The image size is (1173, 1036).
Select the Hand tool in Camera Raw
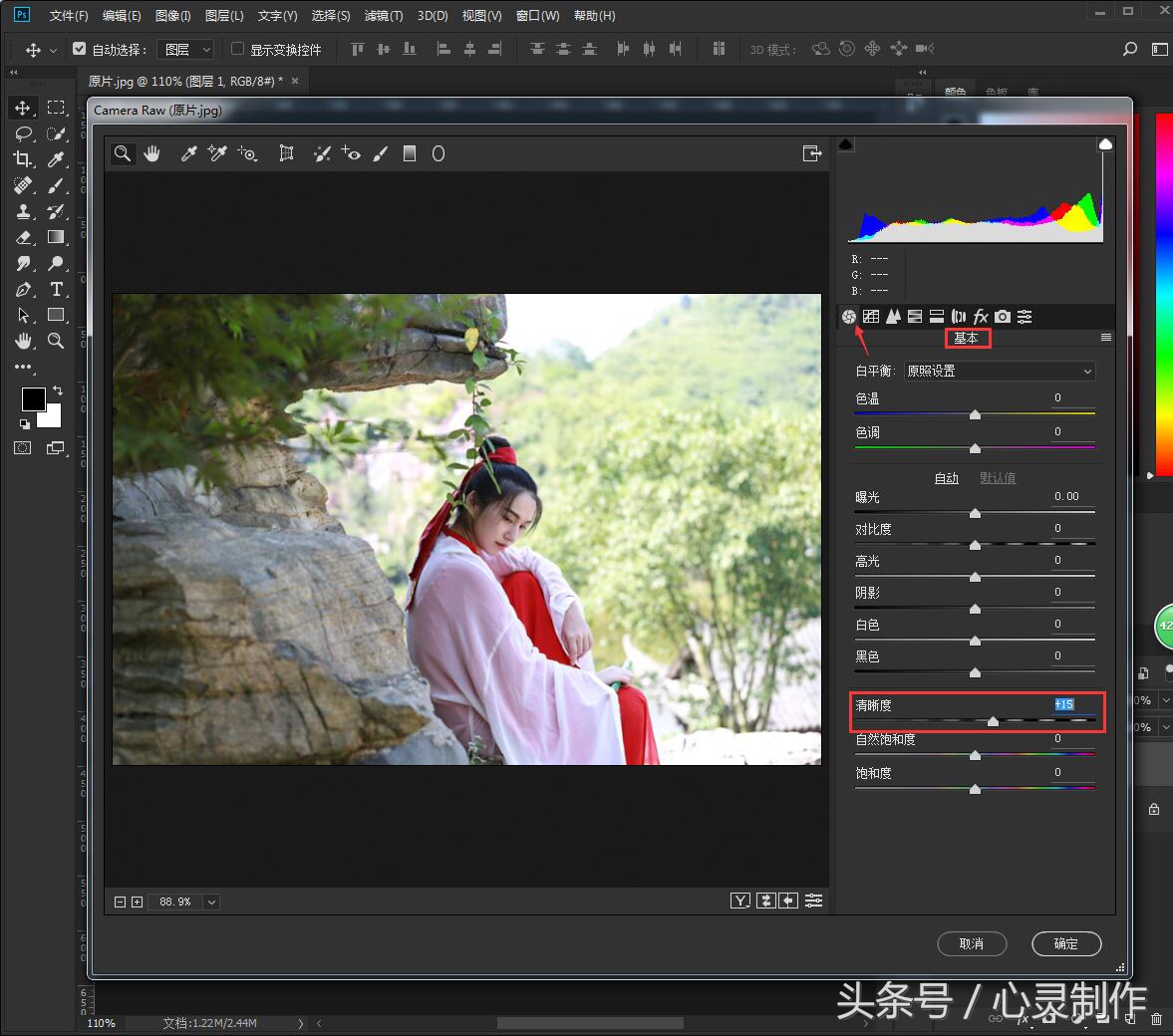tap(153, 153)
